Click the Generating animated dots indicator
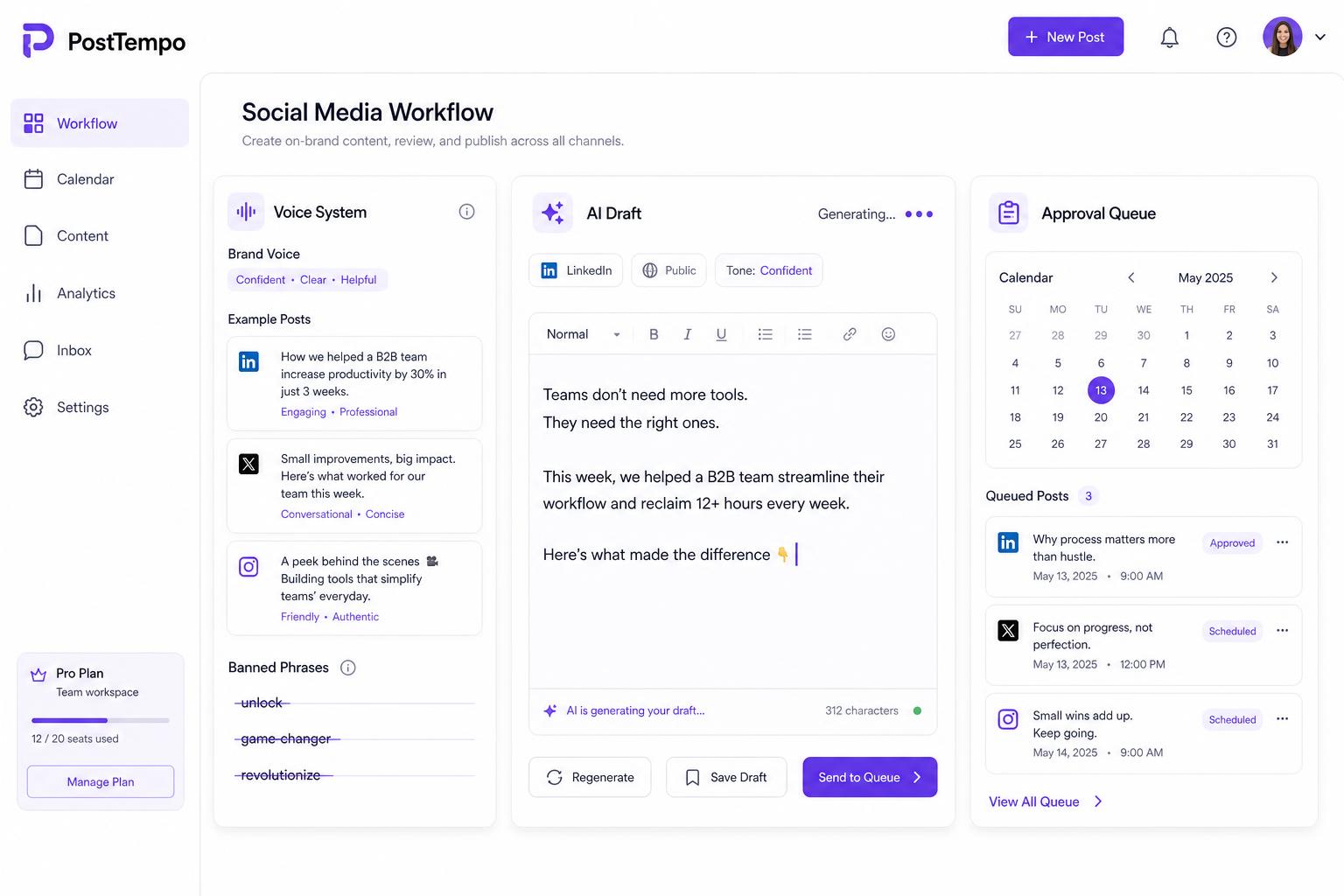1344x896 pixels. [919, 213]
